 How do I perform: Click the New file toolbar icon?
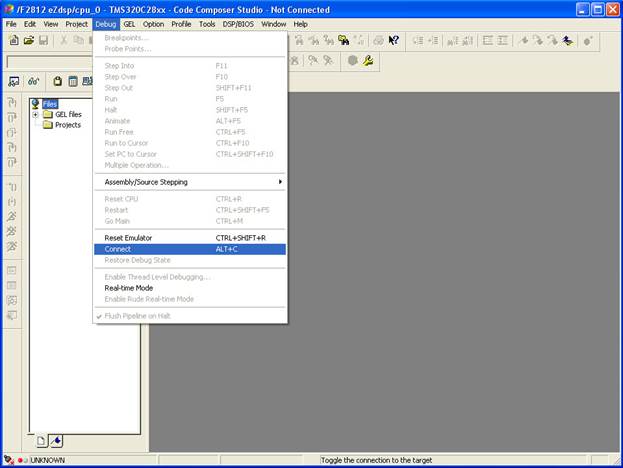point(14,40)
